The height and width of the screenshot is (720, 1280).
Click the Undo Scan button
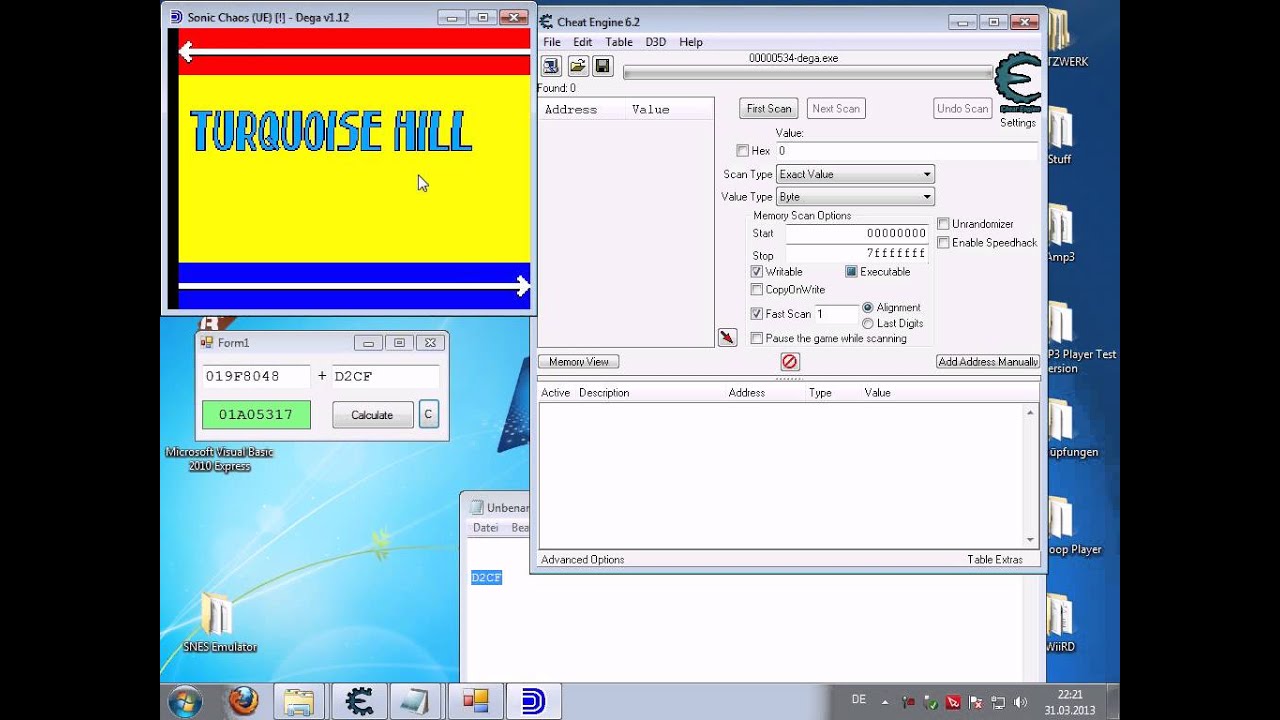(x=963, y=108)
